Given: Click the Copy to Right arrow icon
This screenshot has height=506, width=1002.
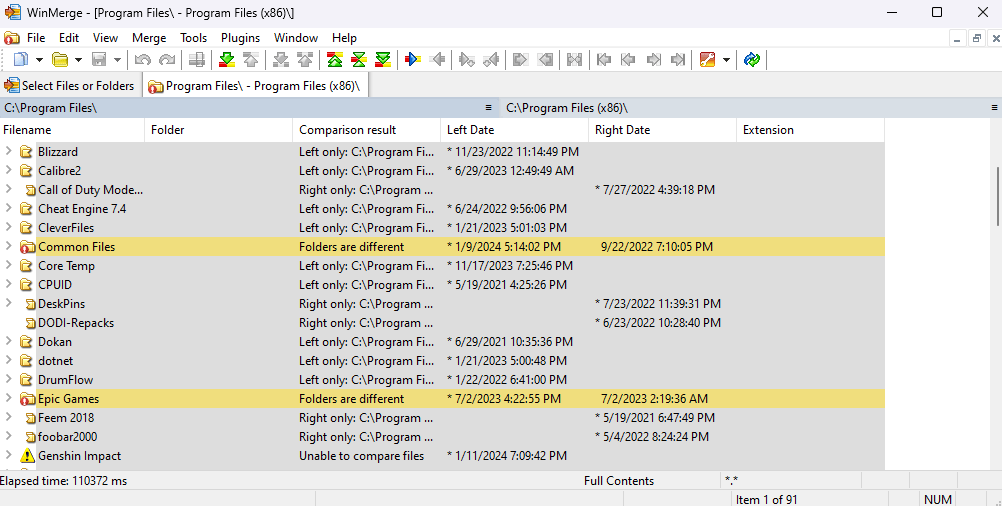Looking at the screenshot, I should point(412,60).
